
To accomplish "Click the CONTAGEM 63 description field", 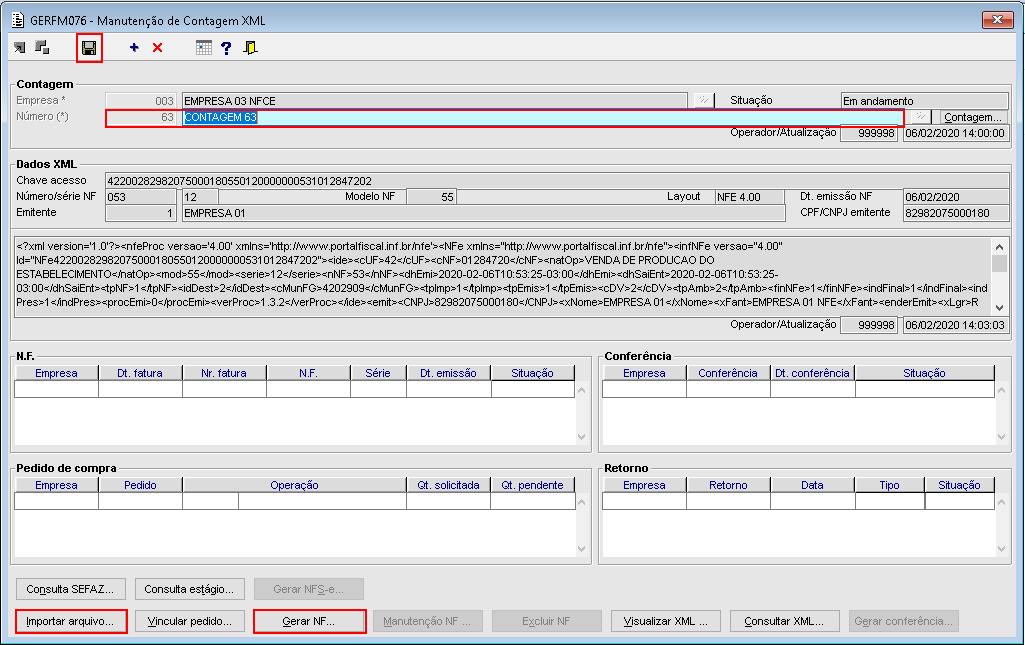I will click(541, 117).
